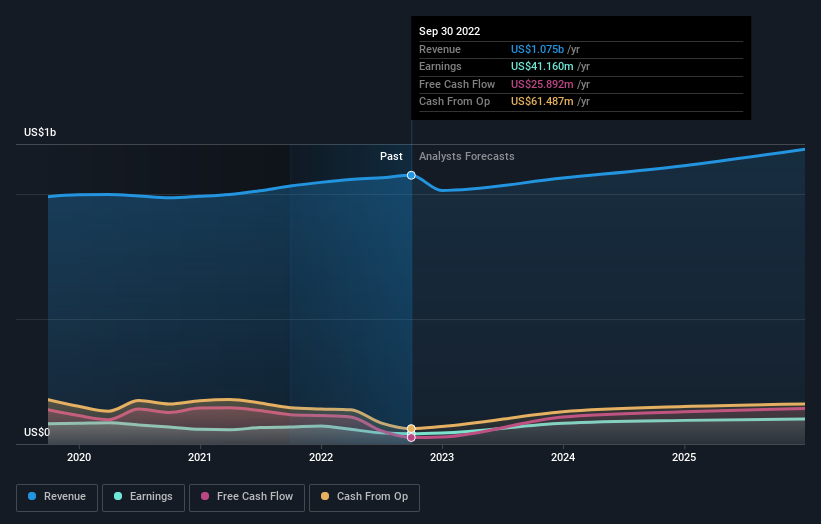The image size is (821, 524).
Task: Click the 2023 x-axis label
Action: (x=442, y=458)
